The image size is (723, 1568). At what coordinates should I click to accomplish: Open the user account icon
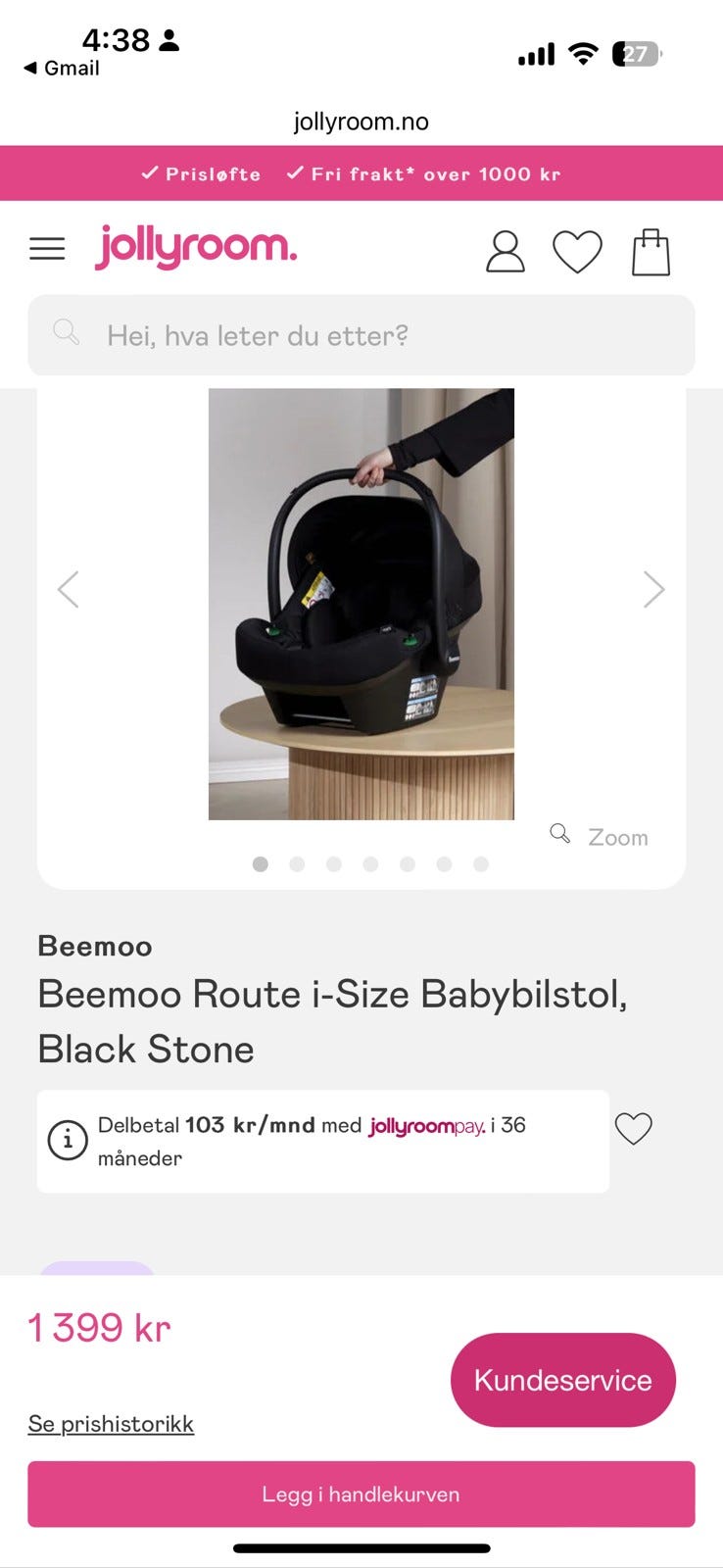coord(506,252)
